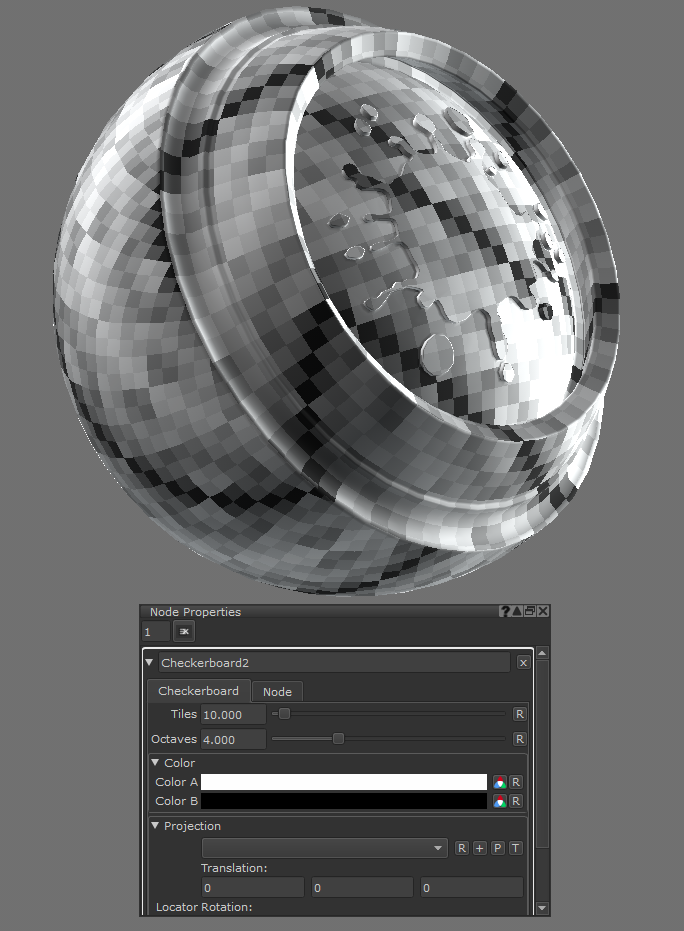684x931 pixels.
Task: Float the Node Properties panel
Action: click(530, 611)
